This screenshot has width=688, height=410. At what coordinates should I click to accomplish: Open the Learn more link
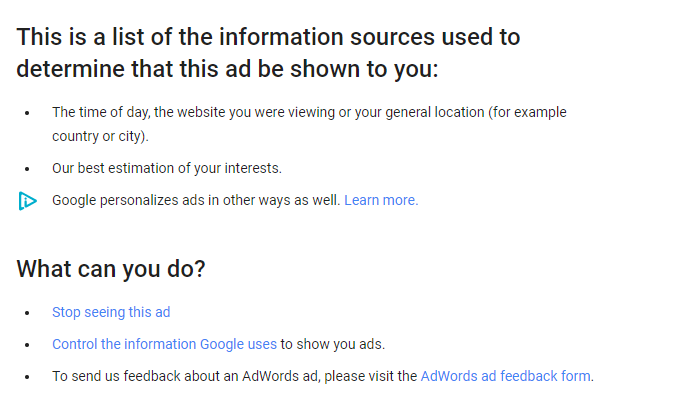point(381,200)
